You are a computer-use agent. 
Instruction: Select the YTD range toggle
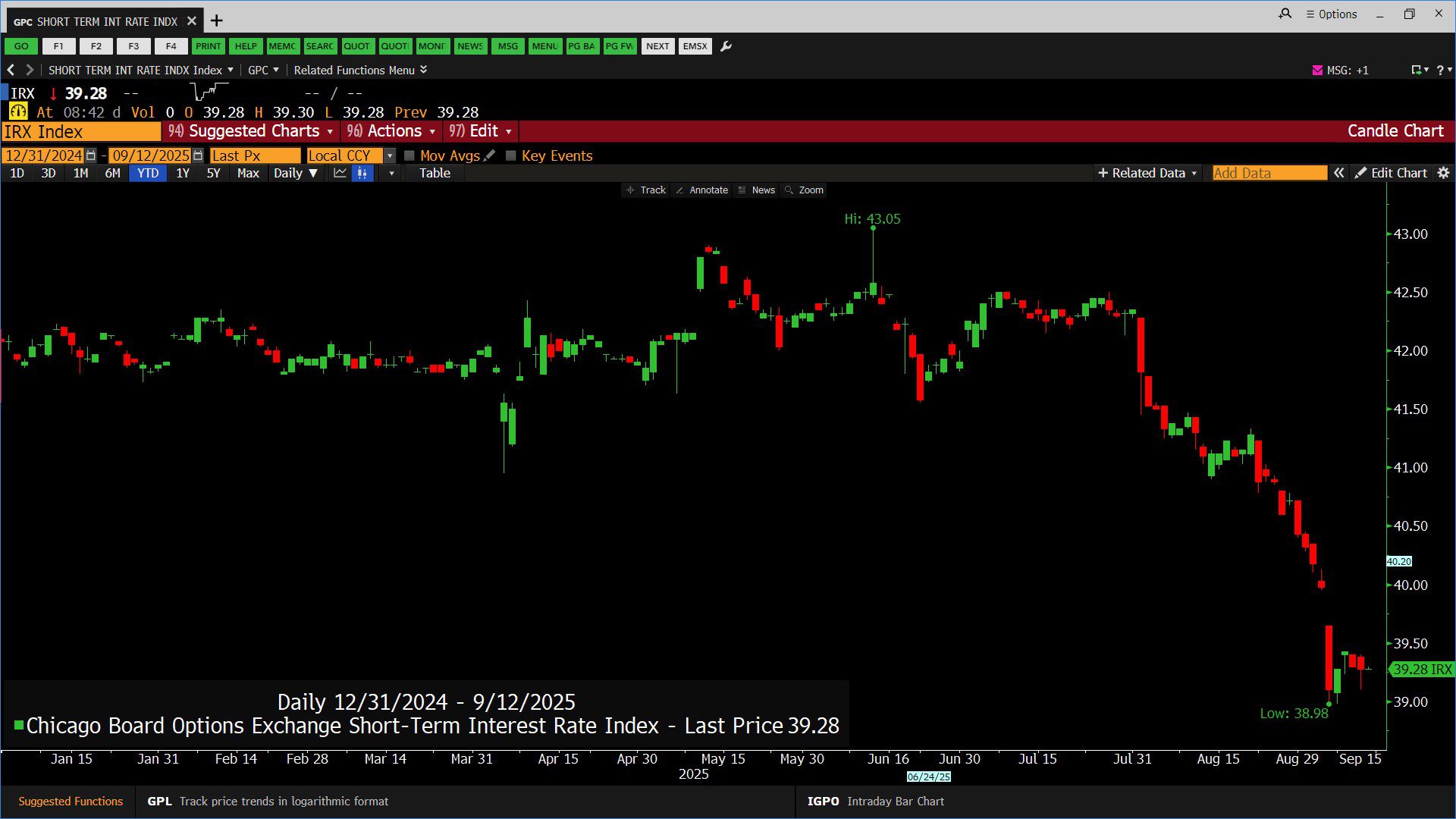point(148,173)
